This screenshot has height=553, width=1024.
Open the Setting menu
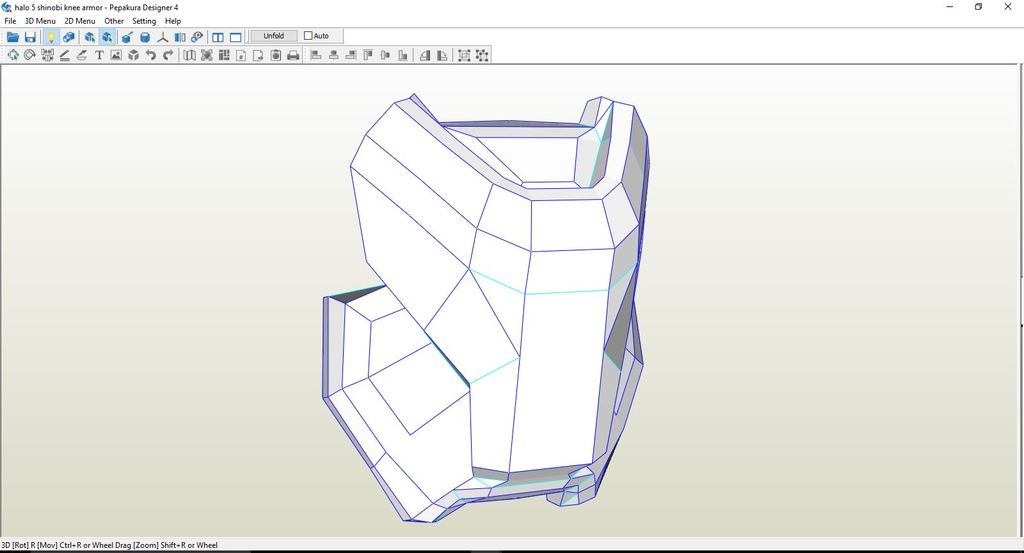[x=144, y=21]
